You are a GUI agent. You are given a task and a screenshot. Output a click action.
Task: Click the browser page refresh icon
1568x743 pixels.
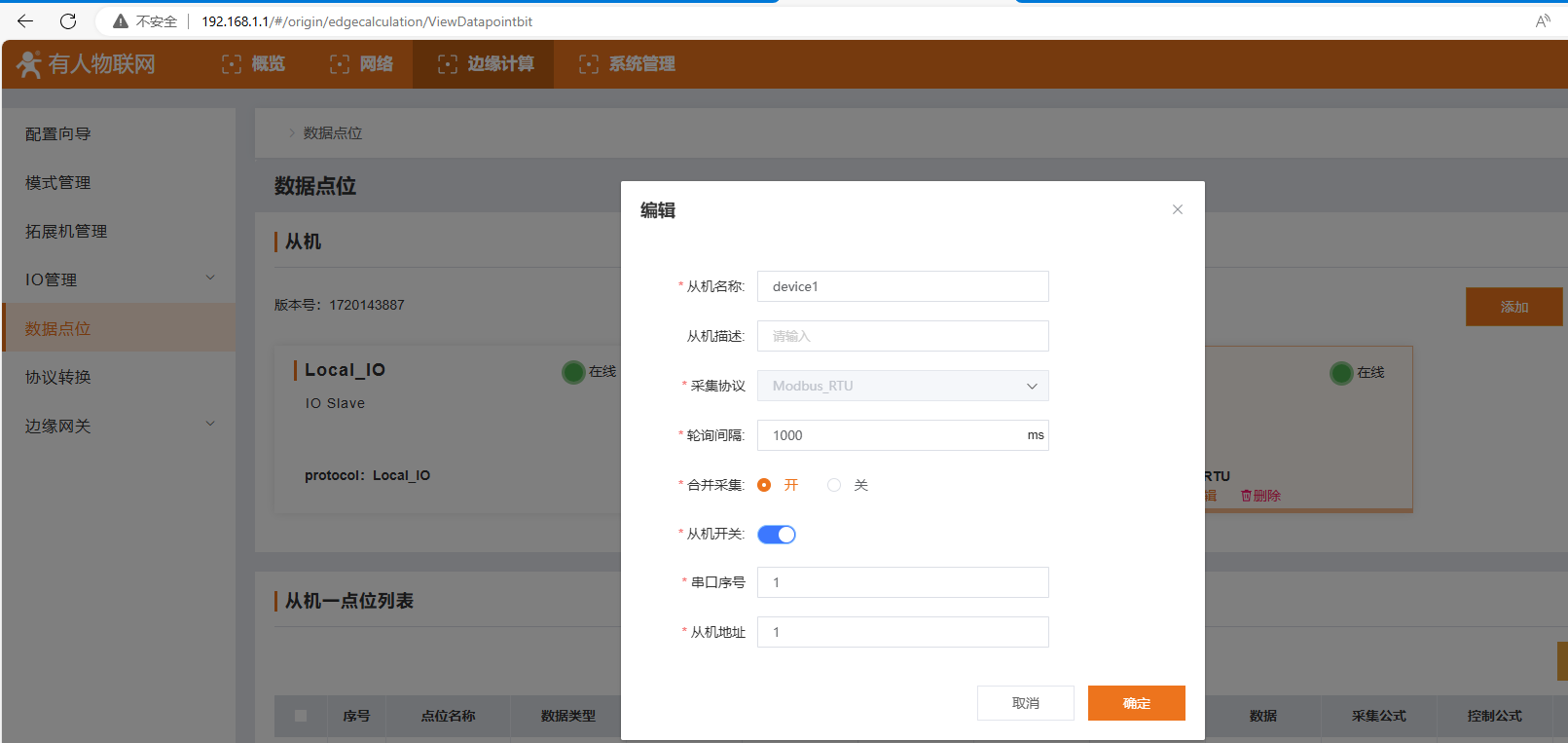(x=68, y=21)
